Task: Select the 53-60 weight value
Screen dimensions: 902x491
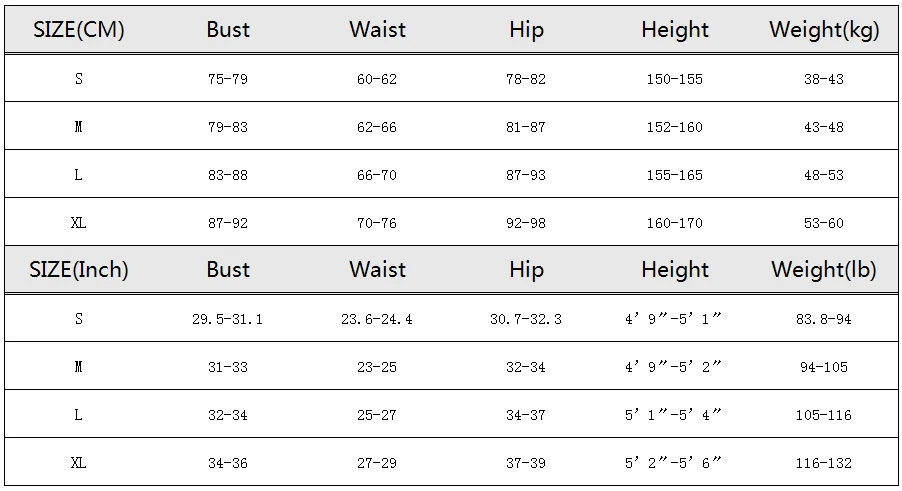Action: 824,223
